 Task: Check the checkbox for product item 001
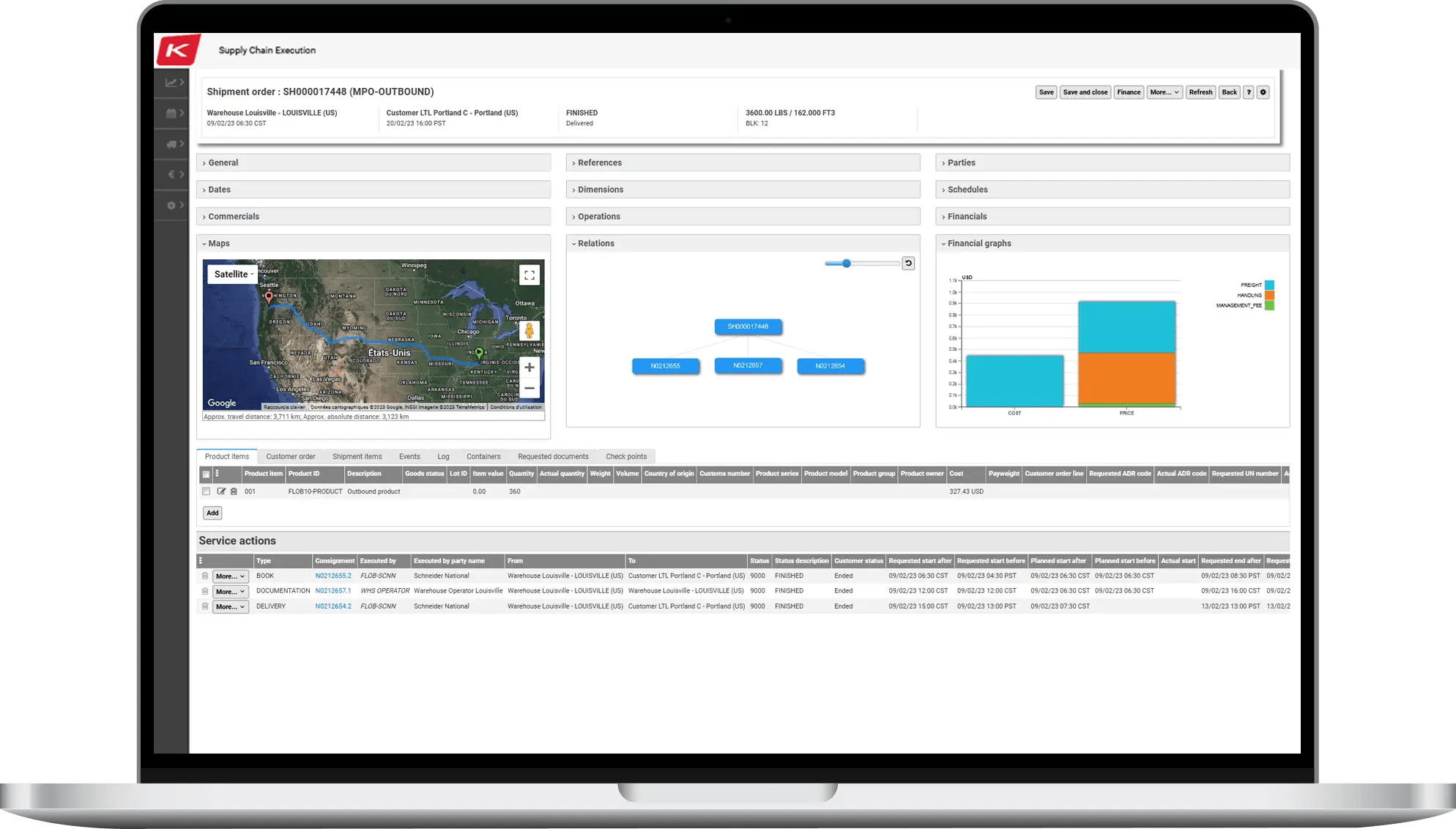(206, 491)
